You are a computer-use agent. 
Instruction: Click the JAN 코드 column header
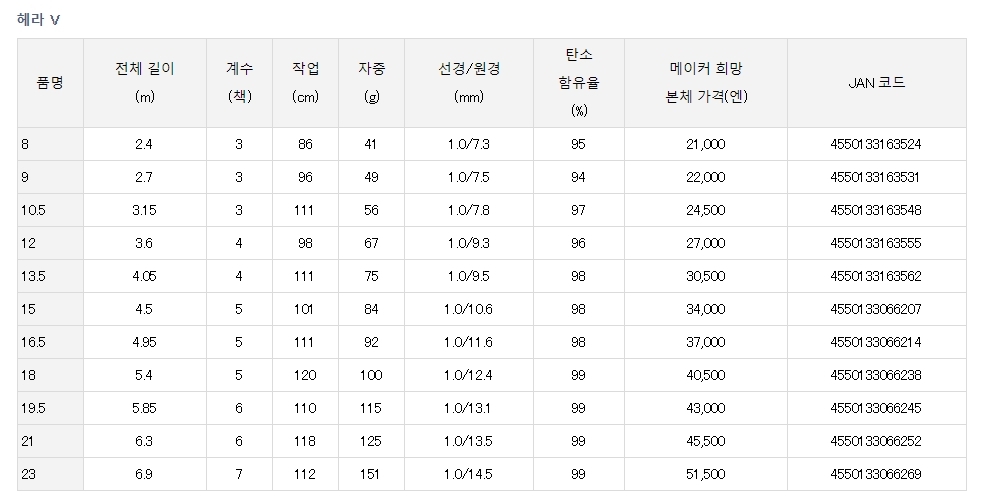click(x=876, y=83)
